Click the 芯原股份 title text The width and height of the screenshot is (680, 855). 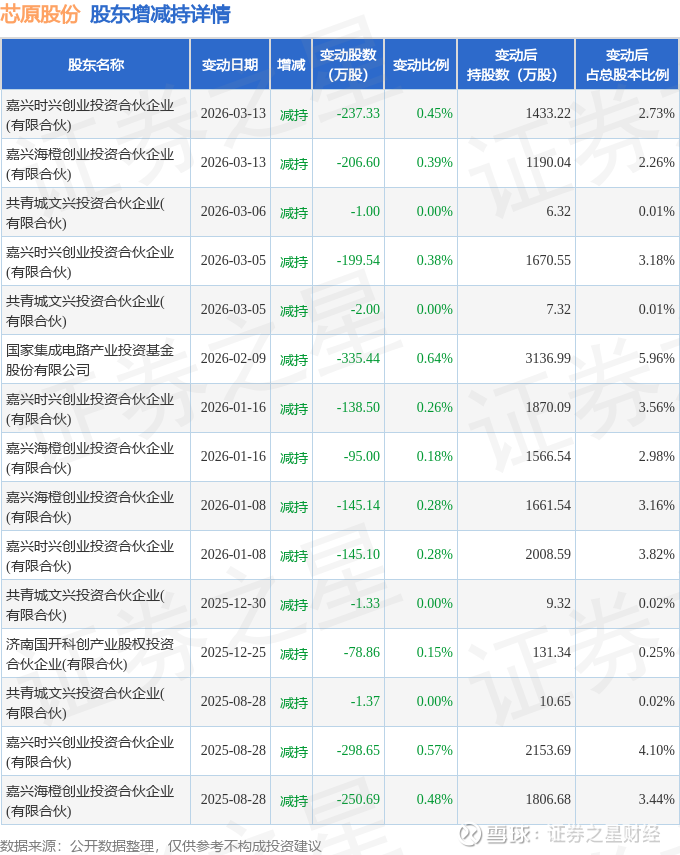click(40, 14)
